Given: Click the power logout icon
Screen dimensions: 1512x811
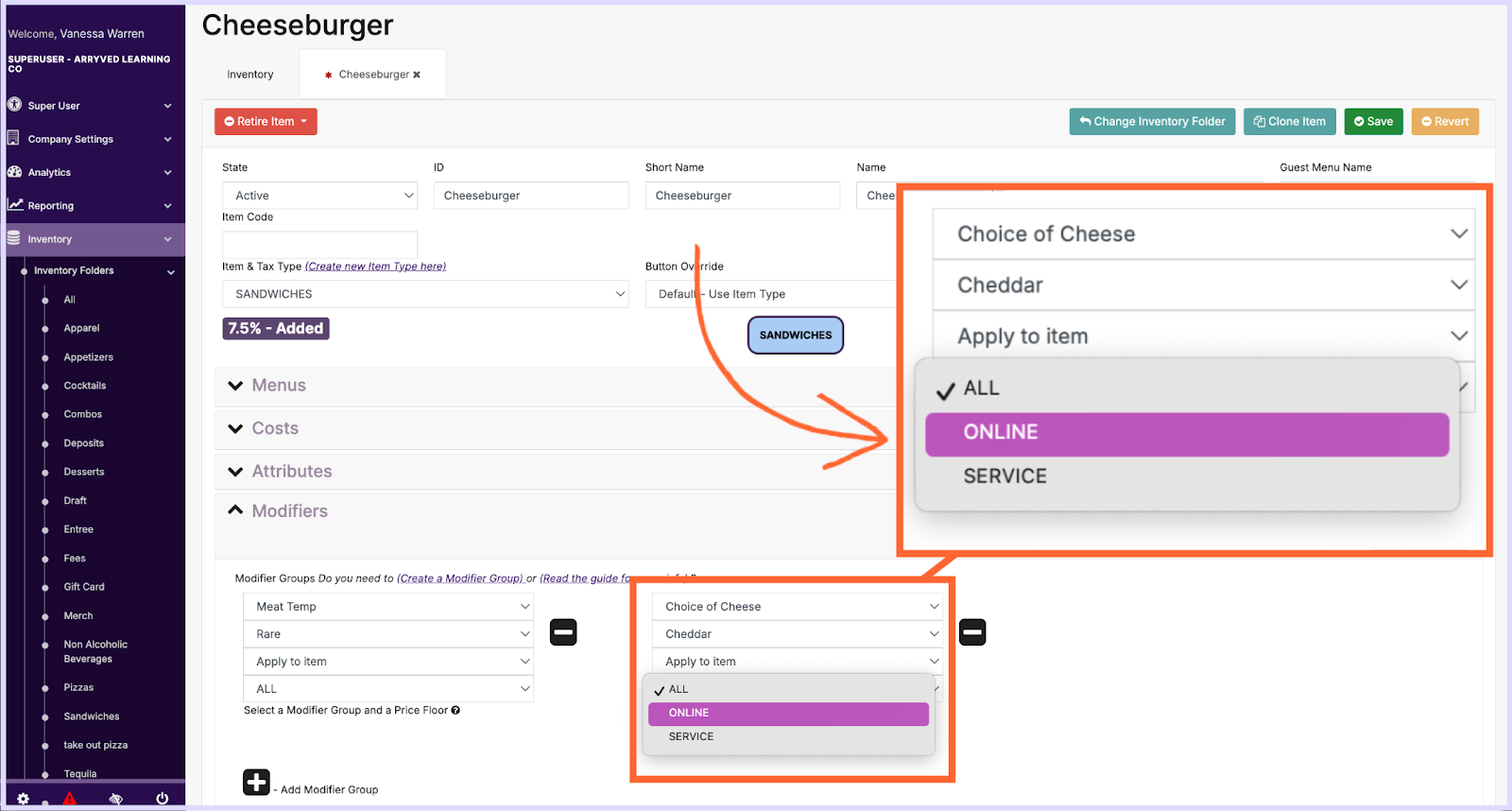Looking at the screenshot, I should coord(162,799).
